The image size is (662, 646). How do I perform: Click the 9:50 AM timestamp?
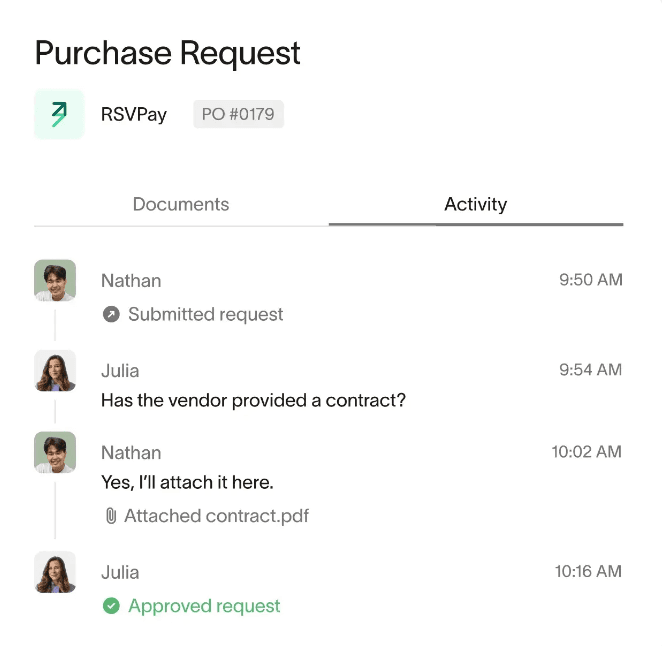(x=590, y=280)
